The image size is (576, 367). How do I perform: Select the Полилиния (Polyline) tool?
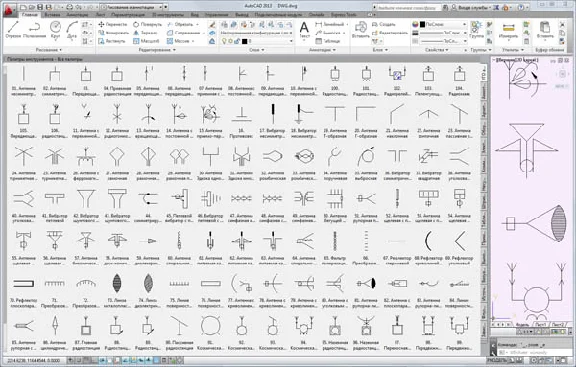35,30
